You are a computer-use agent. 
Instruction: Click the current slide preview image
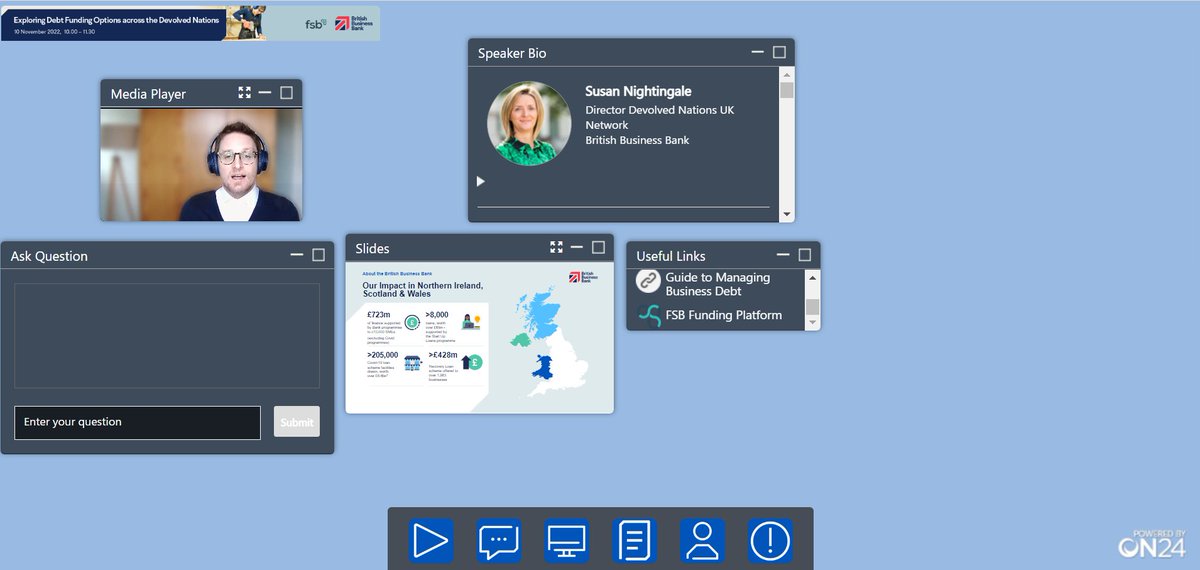click(480, 338)
